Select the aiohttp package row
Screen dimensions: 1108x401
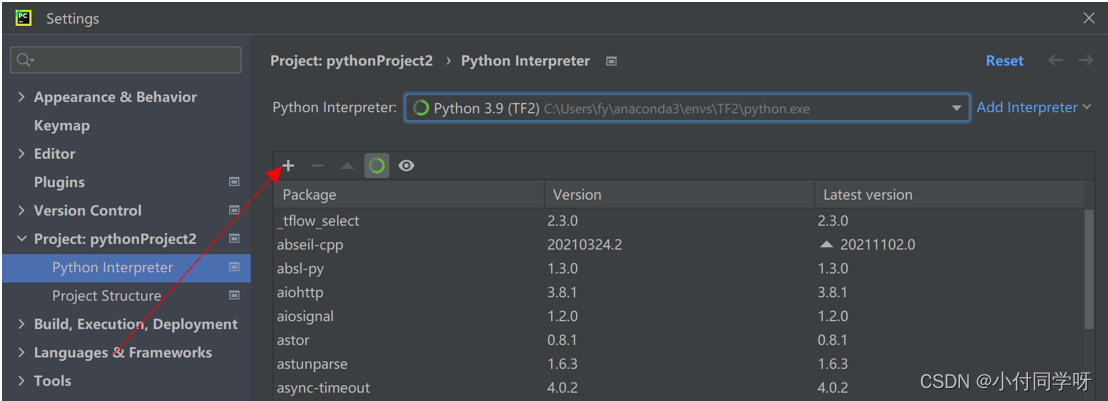[678, 292]
